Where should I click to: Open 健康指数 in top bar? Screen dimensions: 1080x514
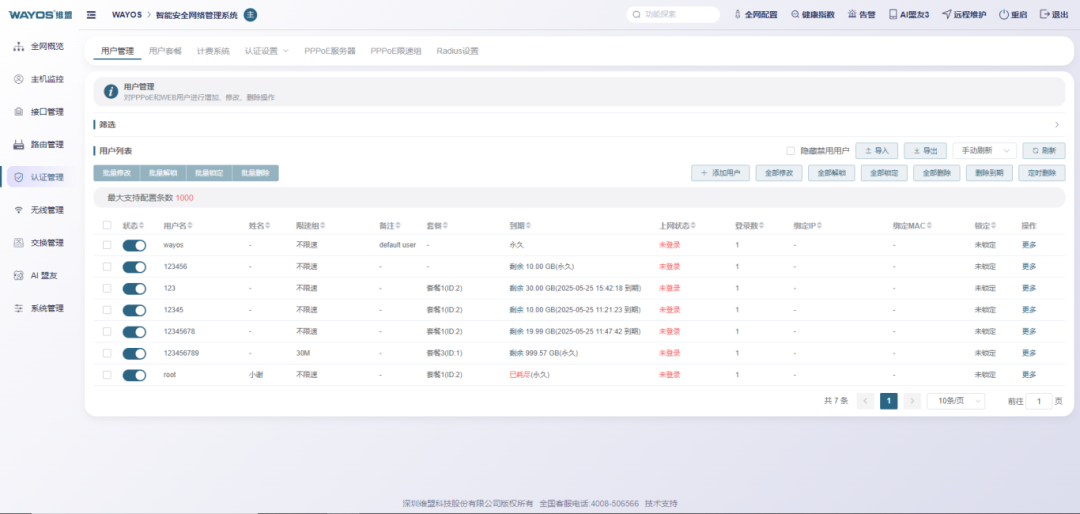coord(813,14)
